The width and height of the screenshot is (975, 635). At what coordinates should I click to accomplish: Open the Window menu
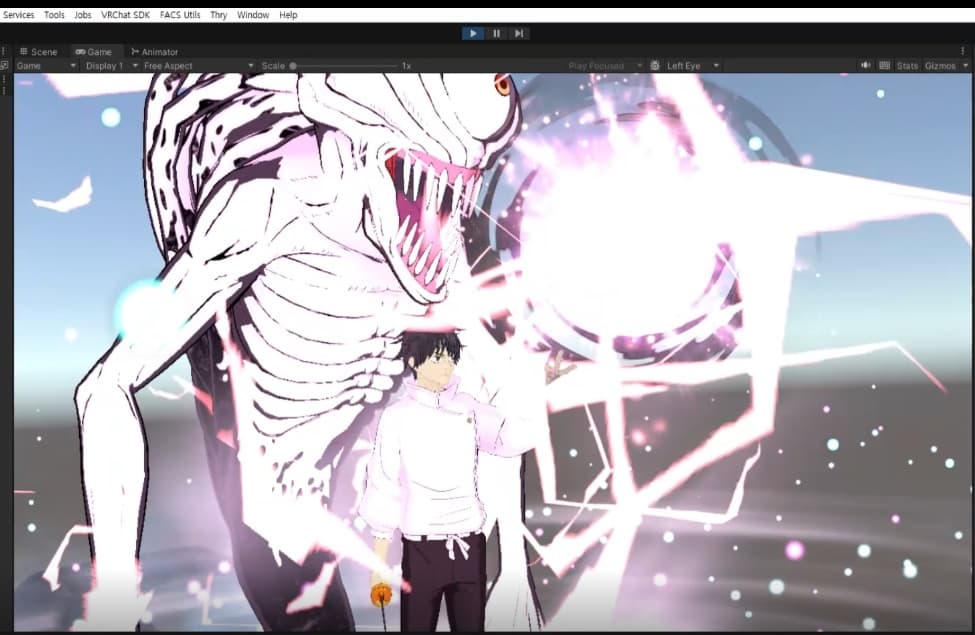[x=252, y=15]
